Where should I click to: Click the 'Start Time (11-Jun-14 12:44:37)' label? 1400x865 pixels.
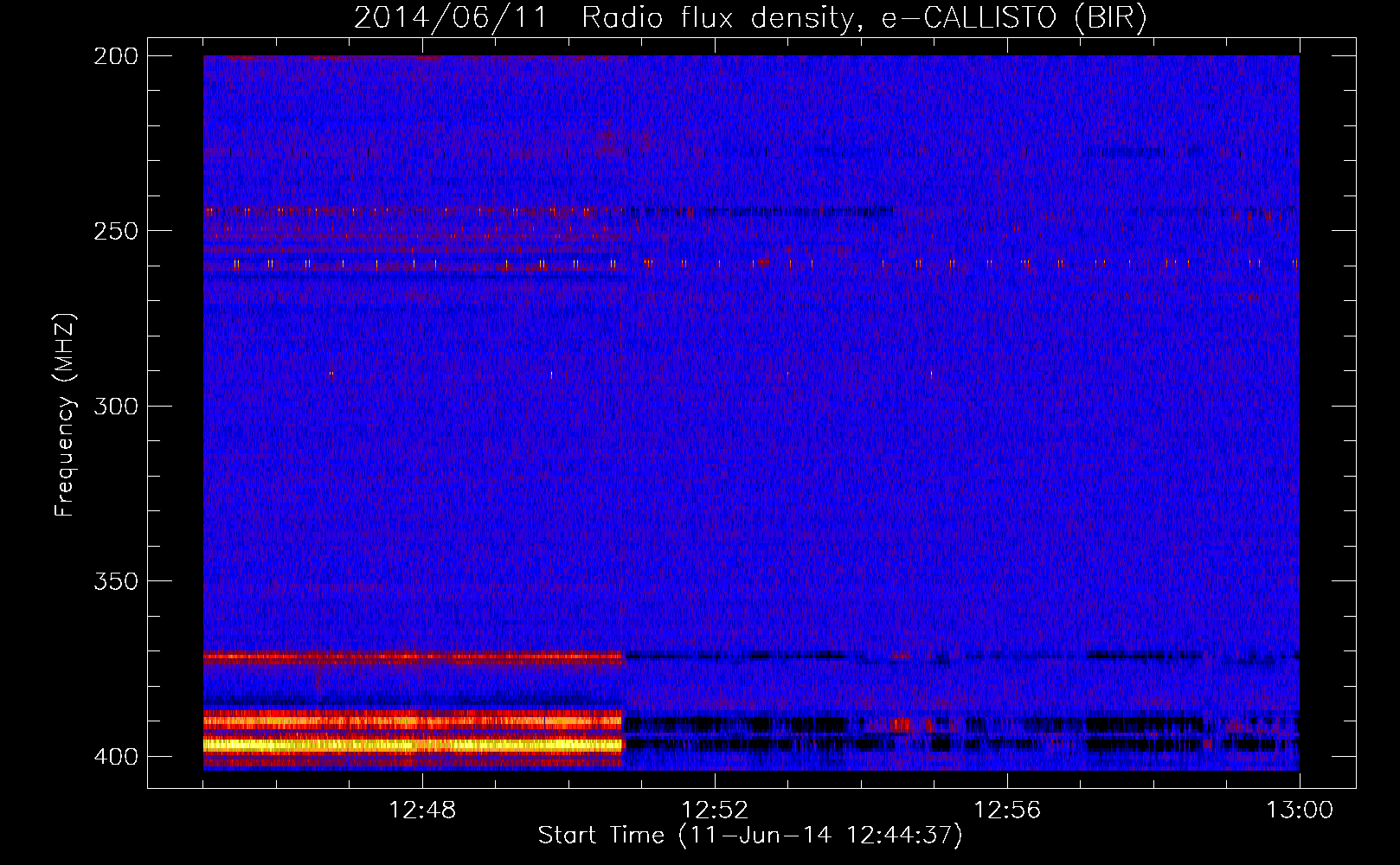(x=750, y=836)
